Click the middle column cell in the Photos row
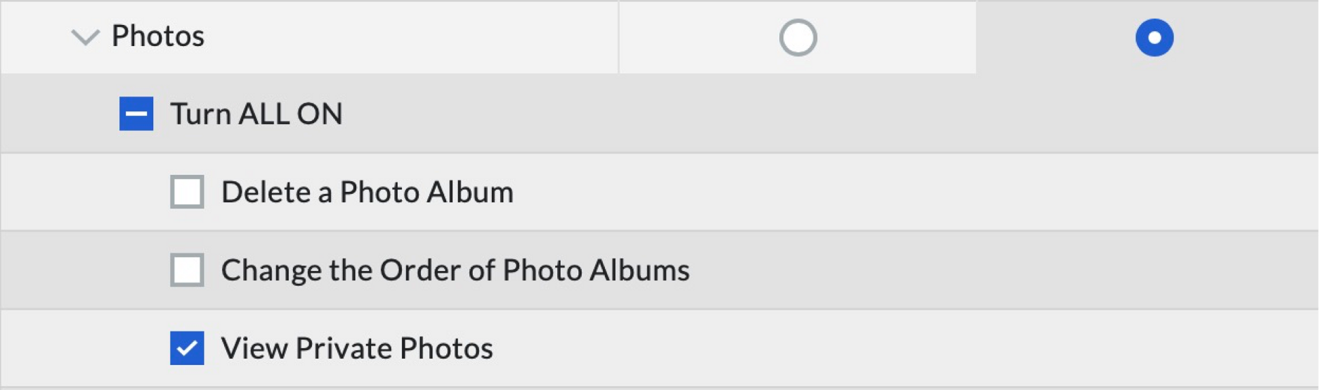This screenshot has height=390, width=1319. (798, 38)
